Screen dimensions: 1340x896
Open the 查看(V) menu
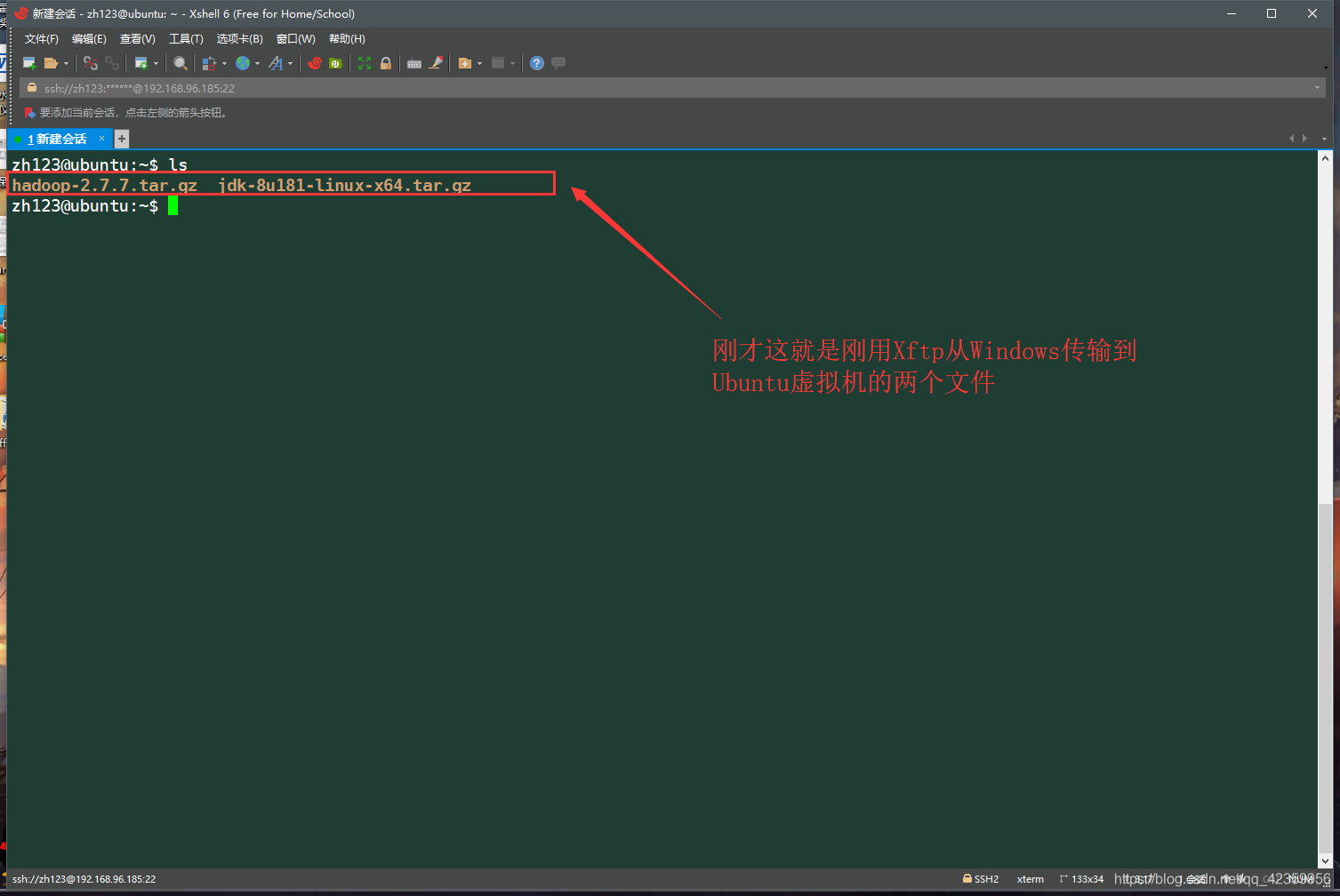[x=138, y=39]
